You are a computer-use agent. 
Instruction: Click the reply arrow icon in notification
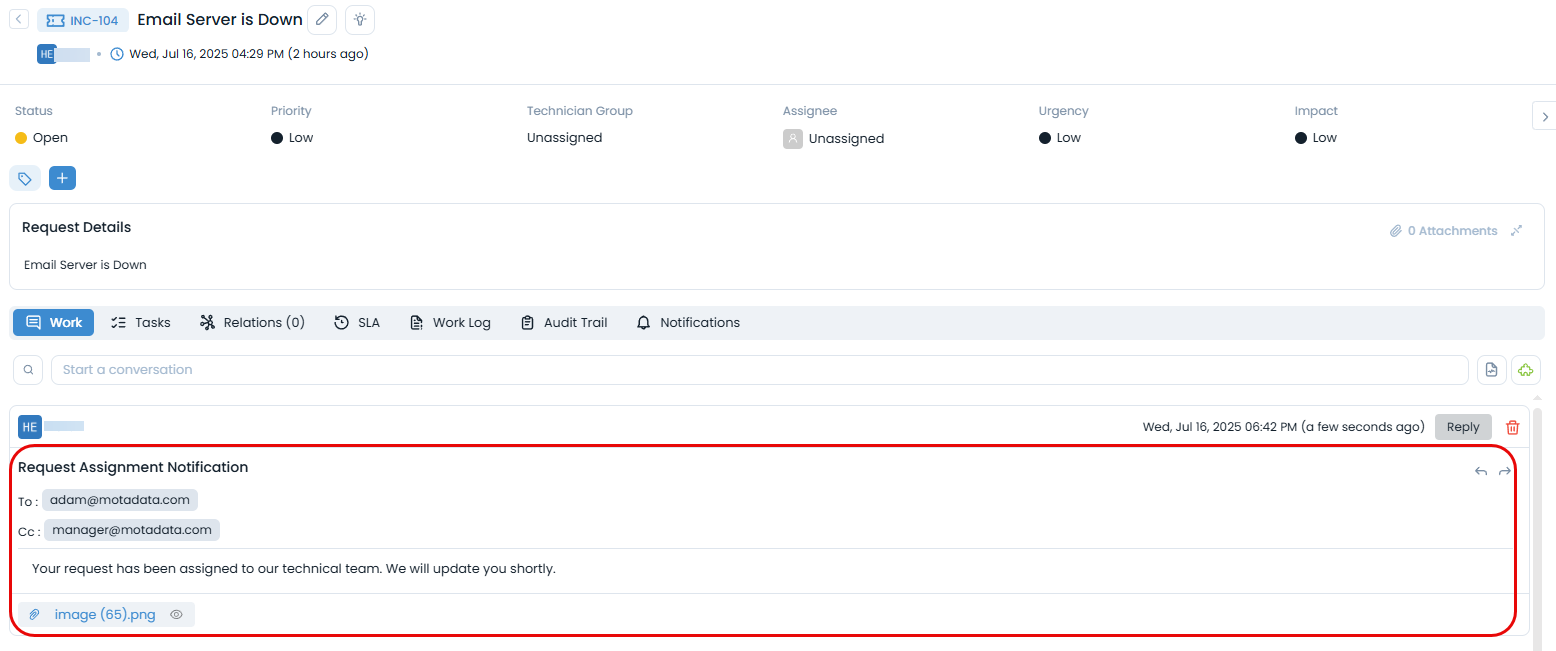pyautogui.click(x=1481, y=471)
